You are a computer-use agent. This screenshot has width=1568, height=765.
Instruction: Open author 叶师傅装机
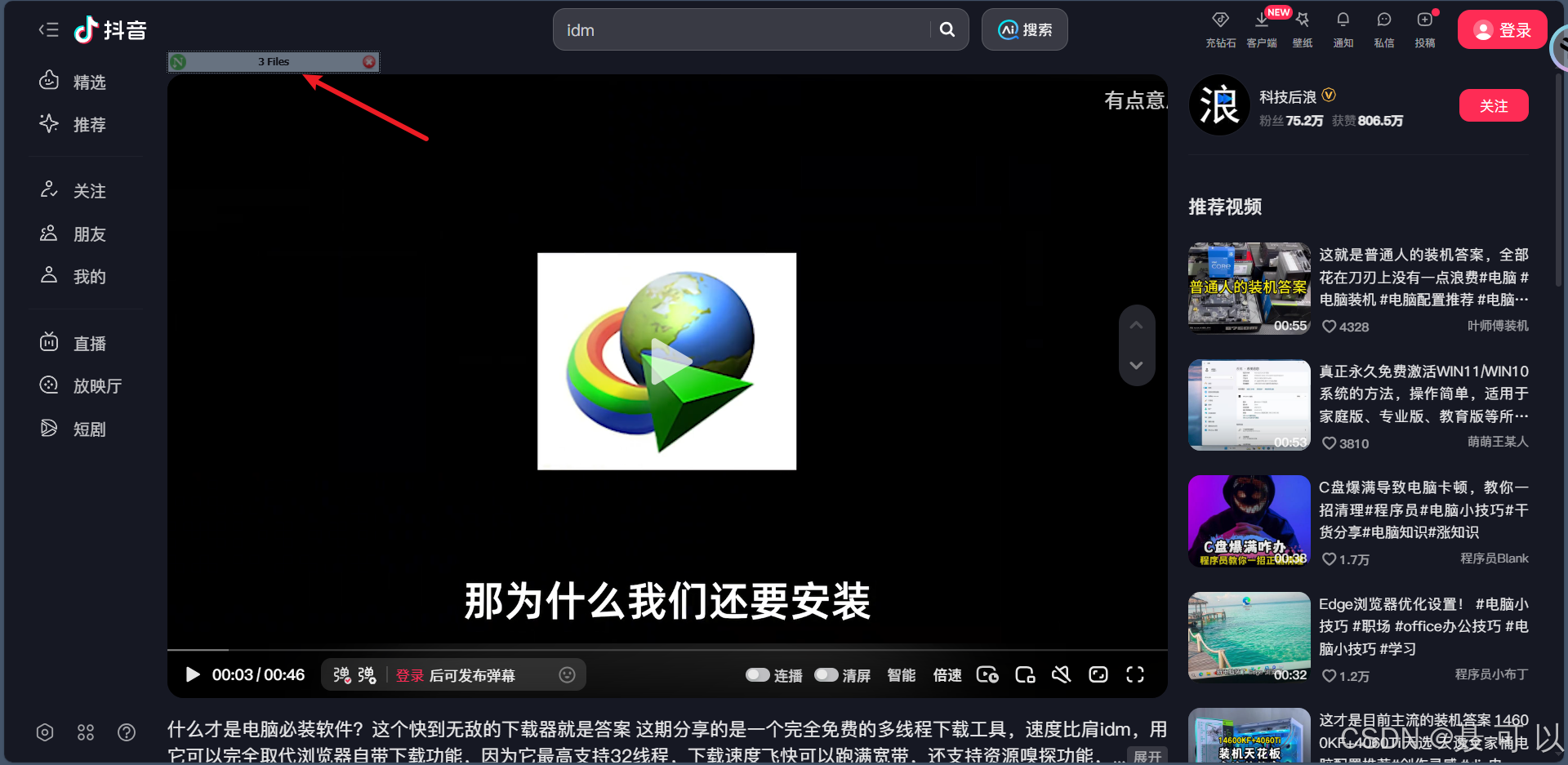coord(1498,326)
